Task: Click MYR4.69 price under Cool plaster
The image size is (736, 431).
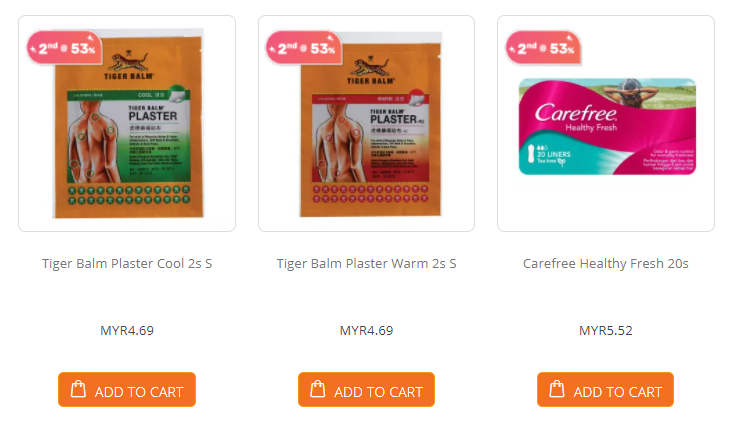Action: point(127,331)
